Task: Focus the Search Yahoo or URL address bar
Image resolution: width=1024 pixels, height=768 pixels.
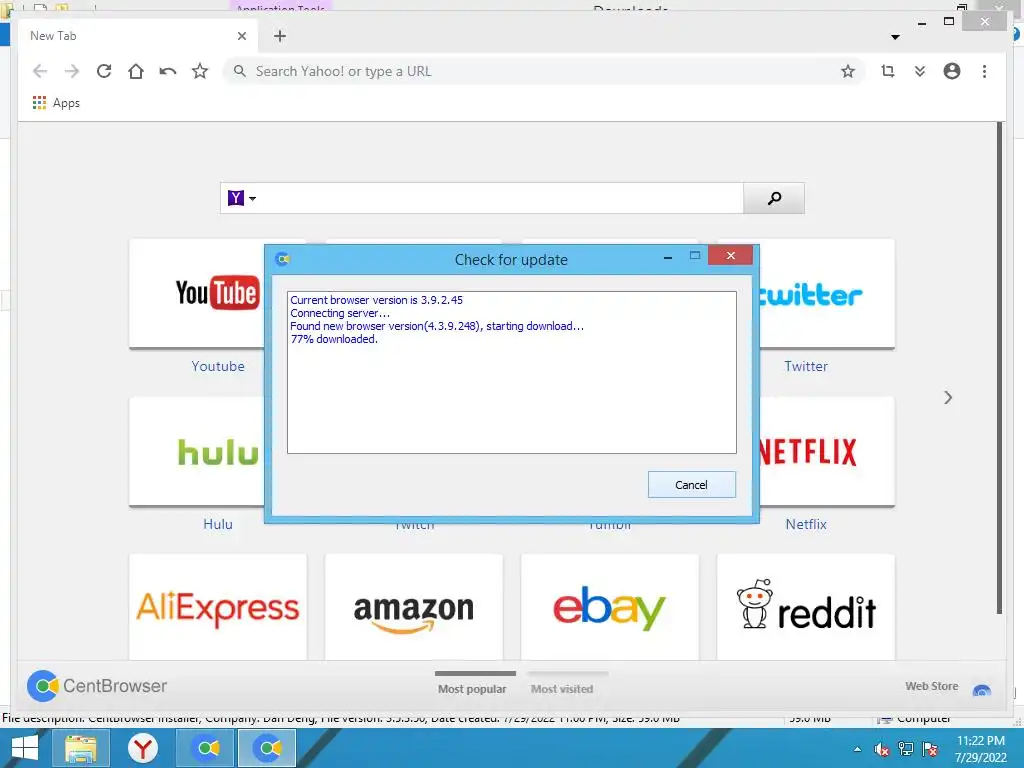Action: tap(544, 71)
